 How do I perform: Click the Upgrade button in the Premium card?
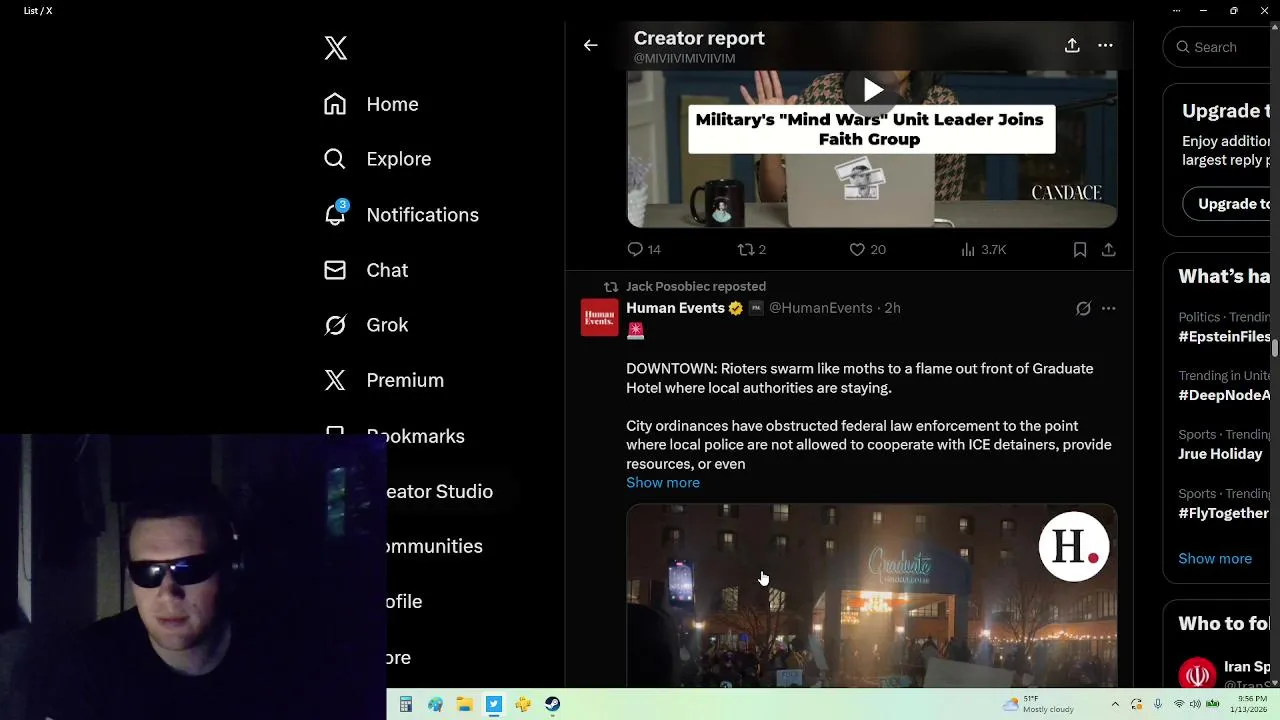tap(1227, 203)
